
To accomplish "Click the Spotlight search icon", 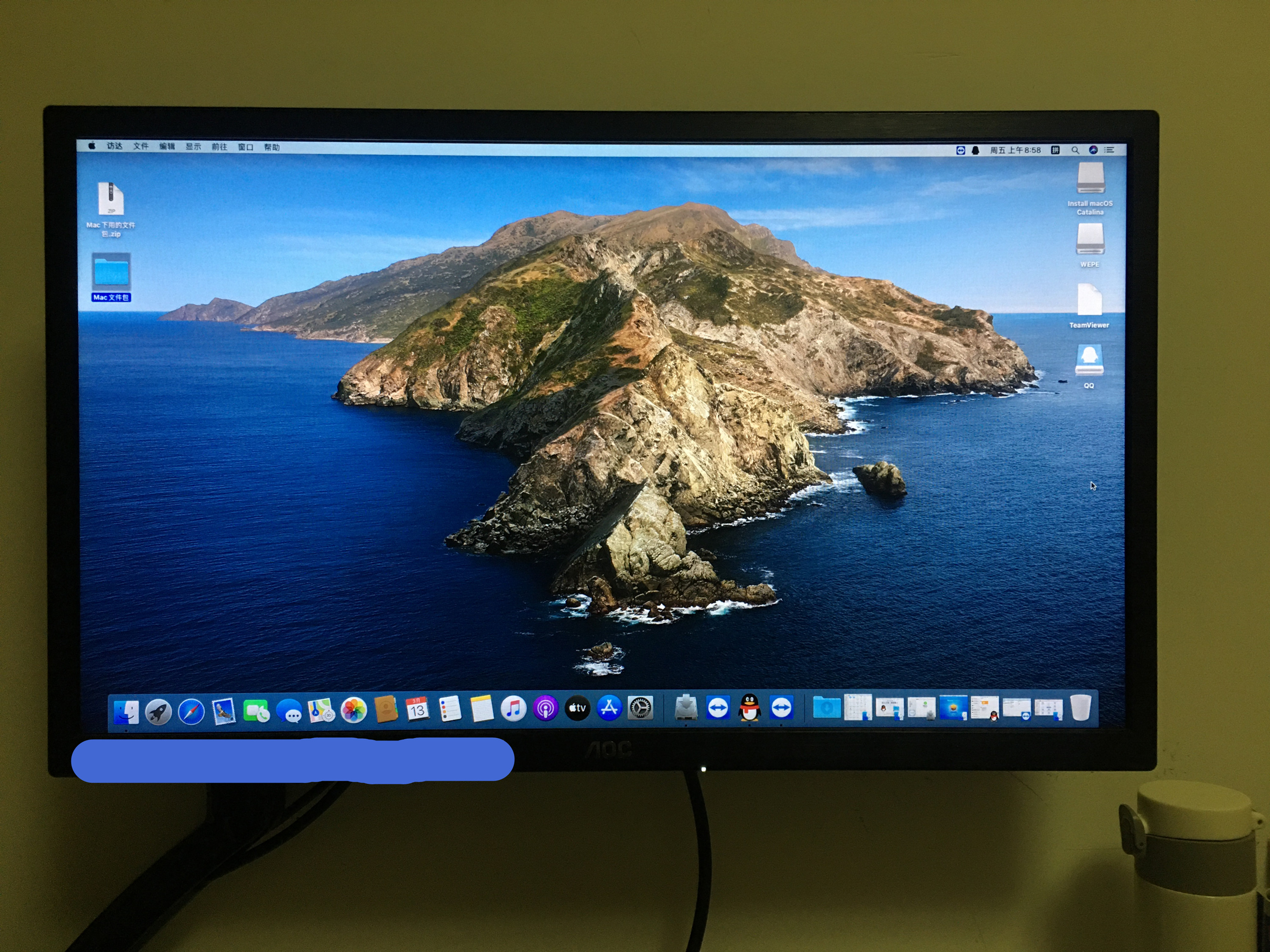I will pos(1075,150).
